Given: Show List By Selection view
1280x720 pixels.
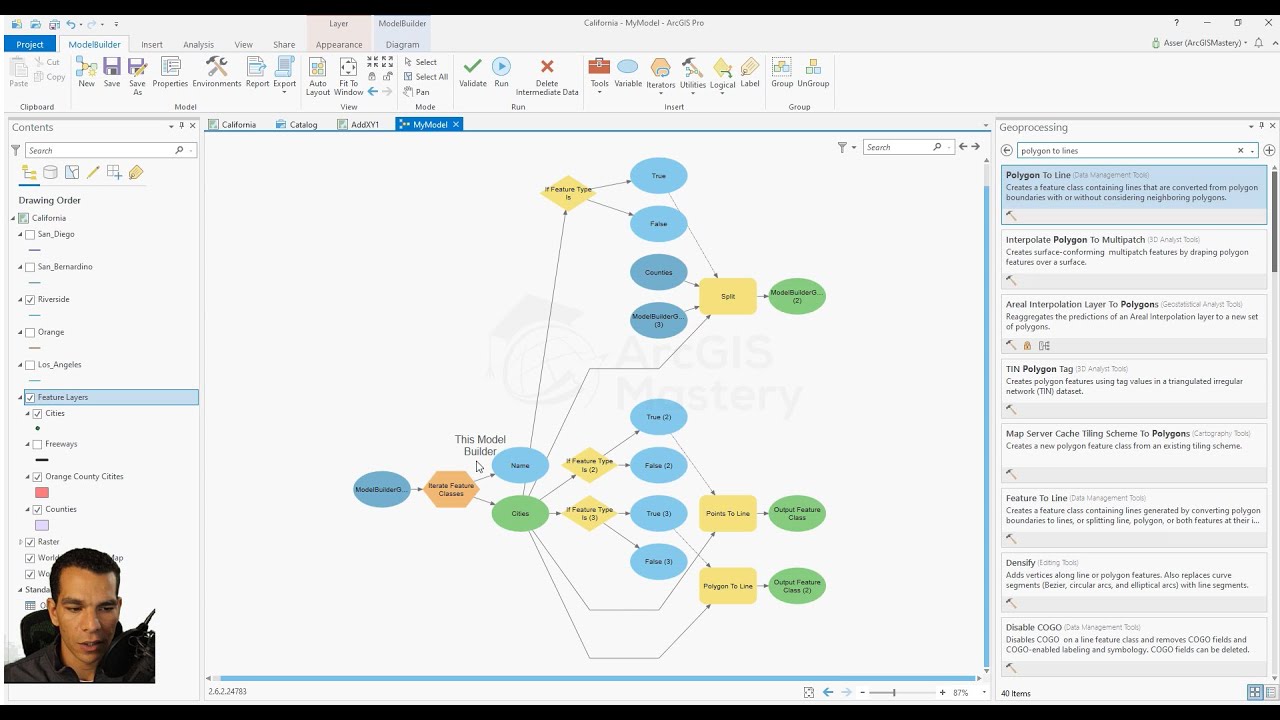Looking at the screenshot, I should coord(72,173).
